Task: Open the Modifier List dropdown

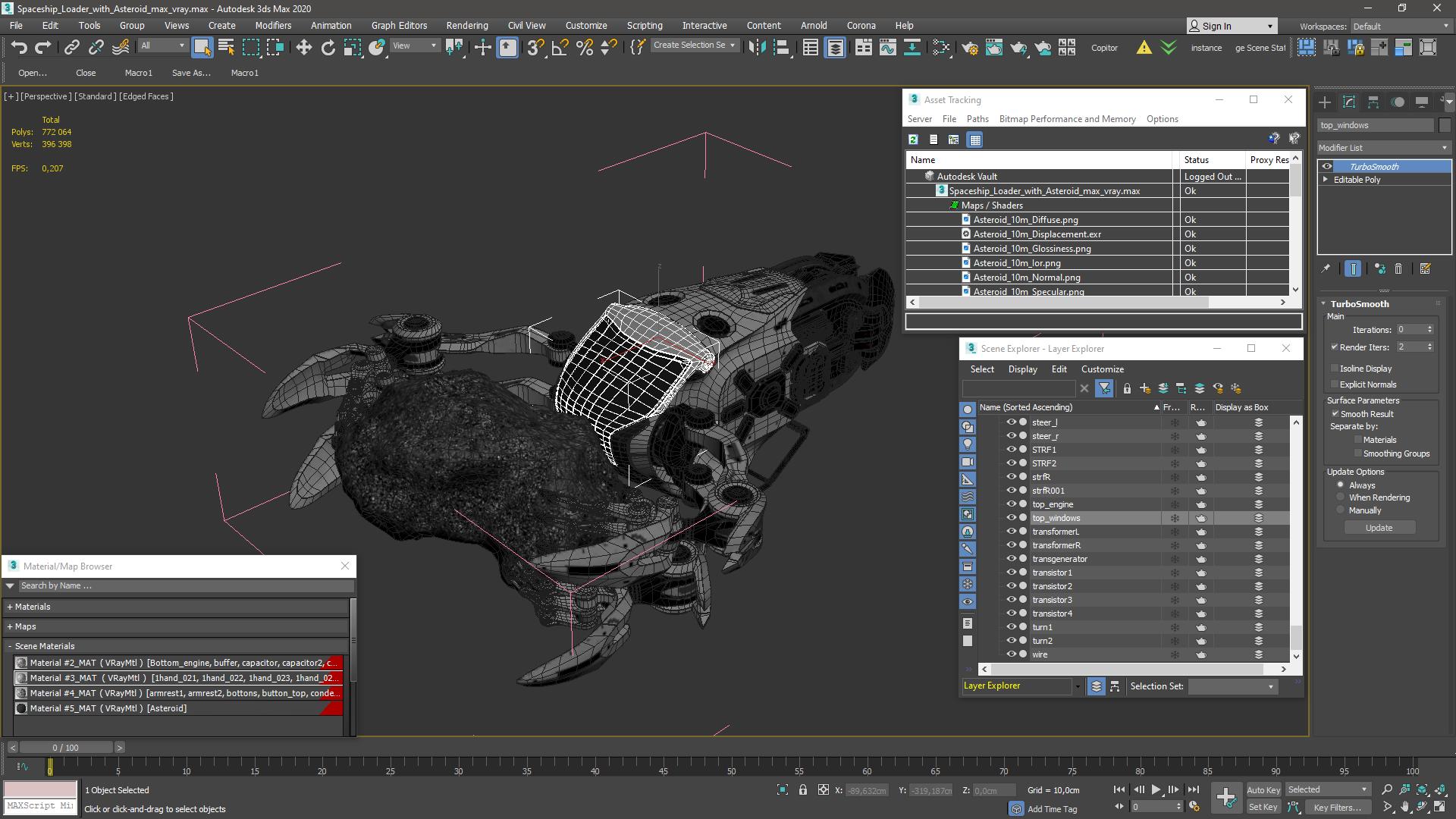Action: click(x=1384, y=148)
